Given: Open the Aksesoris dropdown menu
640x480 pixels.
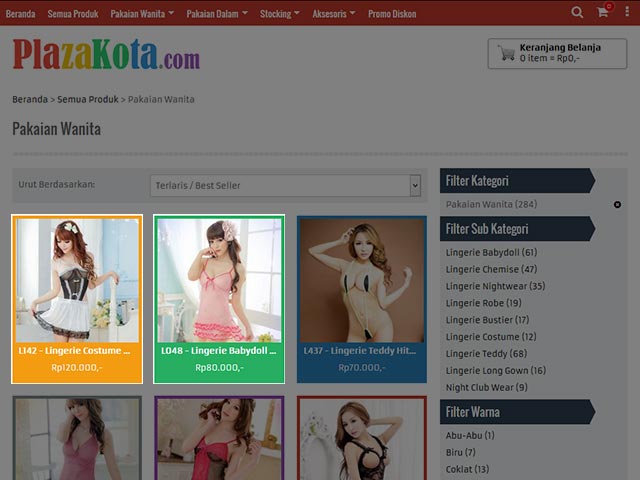Looking at the screenshot, I should click(x=333, y=13).
